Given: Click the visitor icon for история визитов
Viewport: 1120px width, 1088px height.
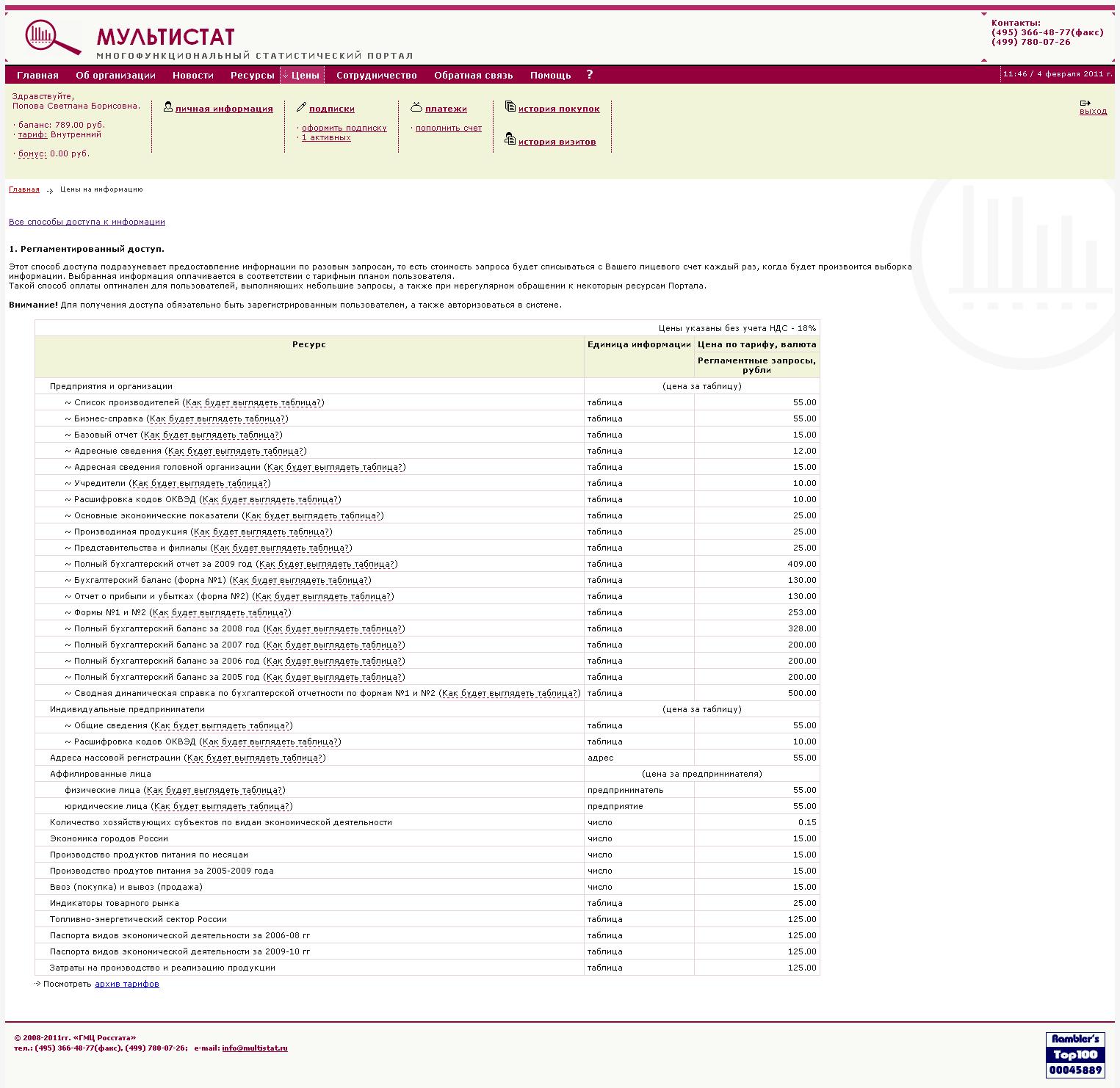Looking at the screenshot, I should pos(510,139).
